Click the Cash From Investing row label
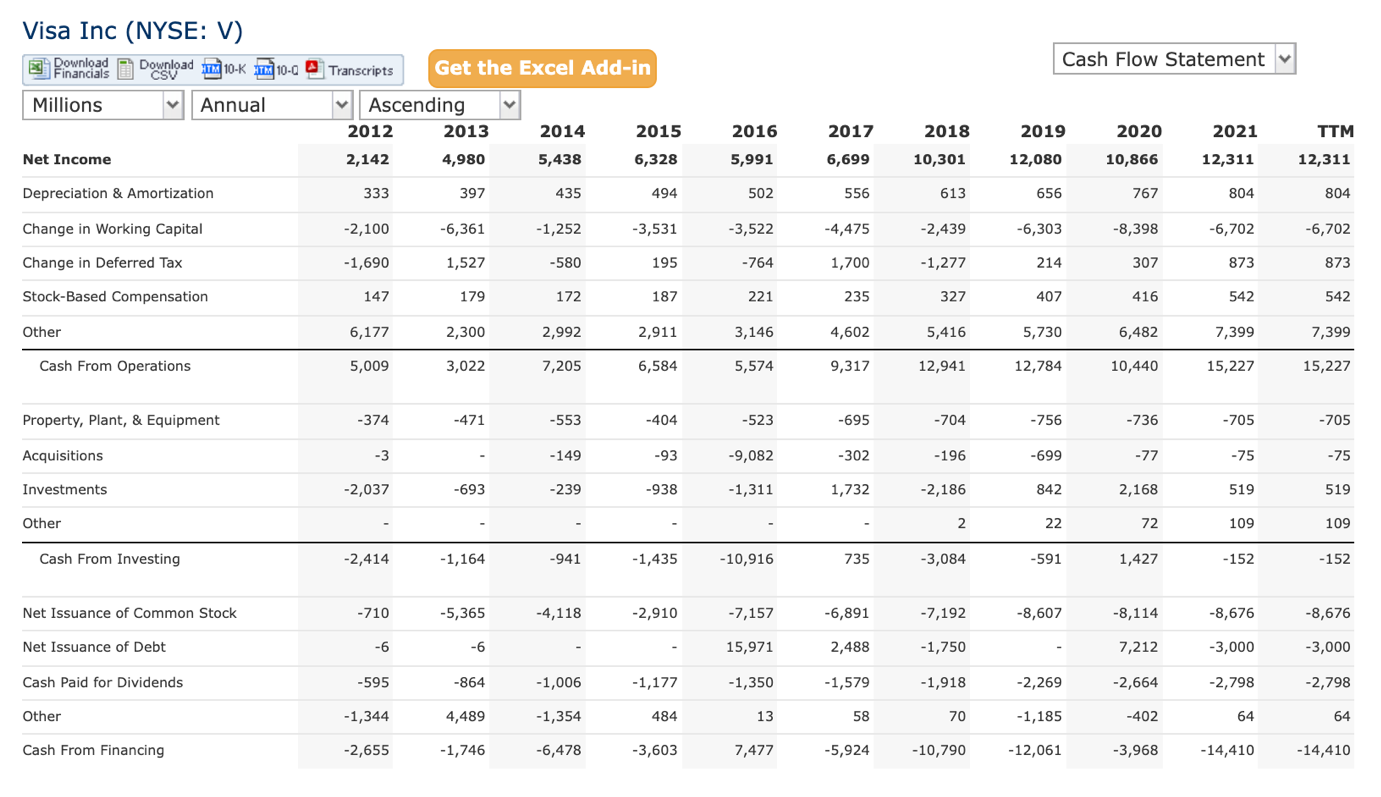Image resolution: width=1381 pixels, height=797 pixels. pos(110,559)
